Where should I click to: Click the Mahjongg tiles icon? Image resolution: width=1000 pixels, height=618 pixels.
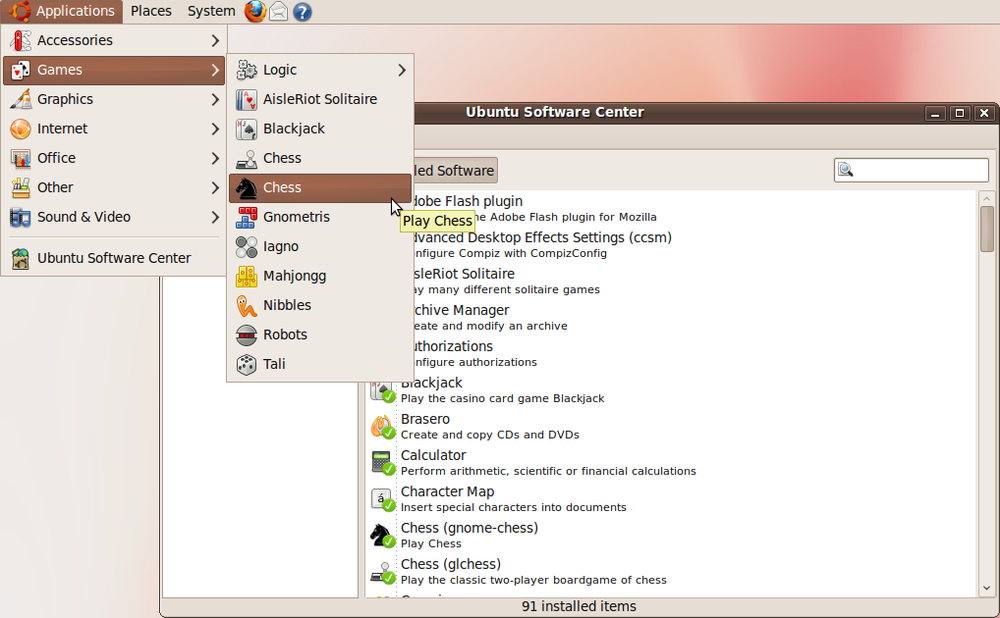[246, 276]
